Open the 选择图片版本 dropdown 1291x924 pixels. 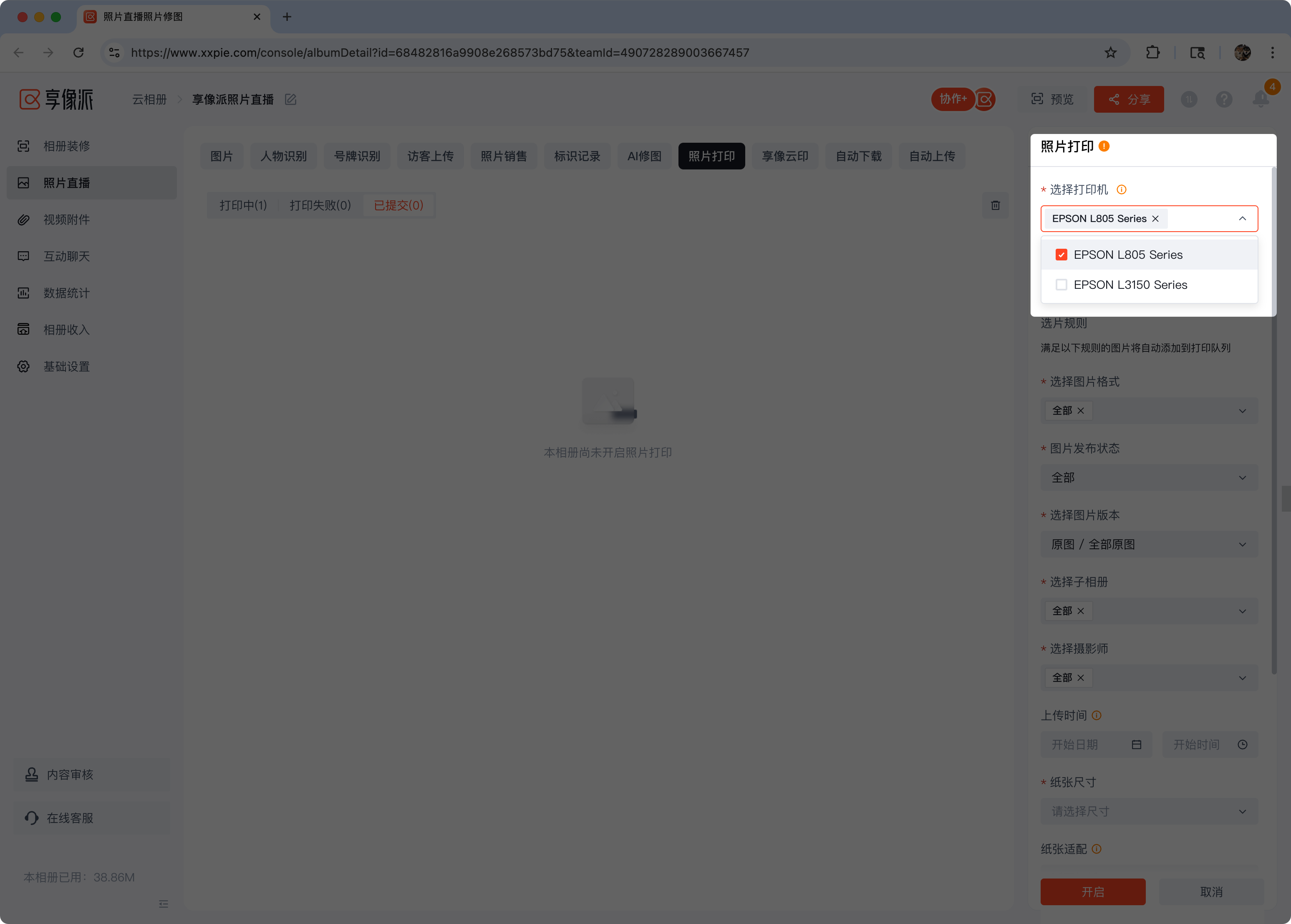1149,545
